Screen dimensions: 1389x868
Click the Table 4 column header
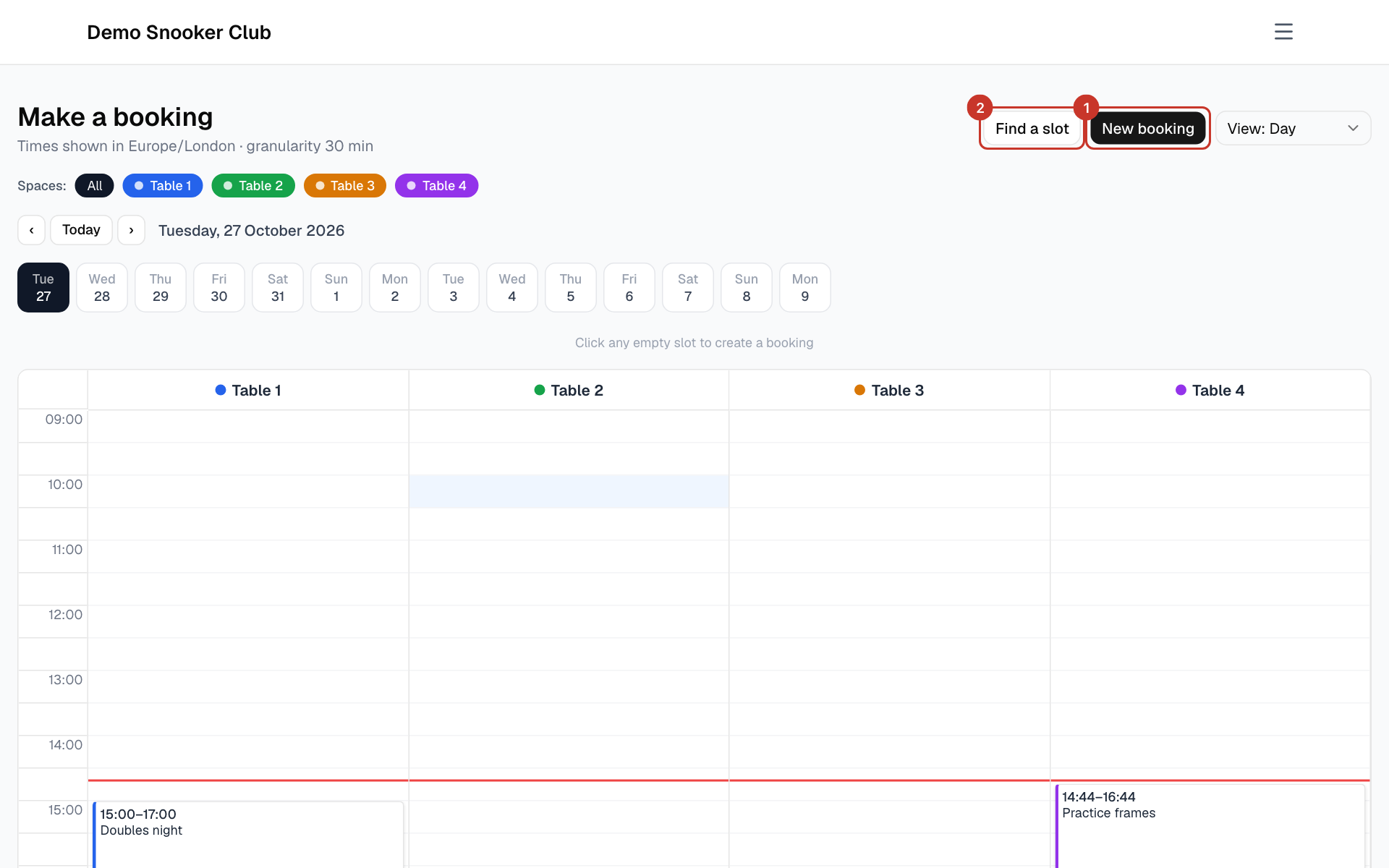[1210, 391]
